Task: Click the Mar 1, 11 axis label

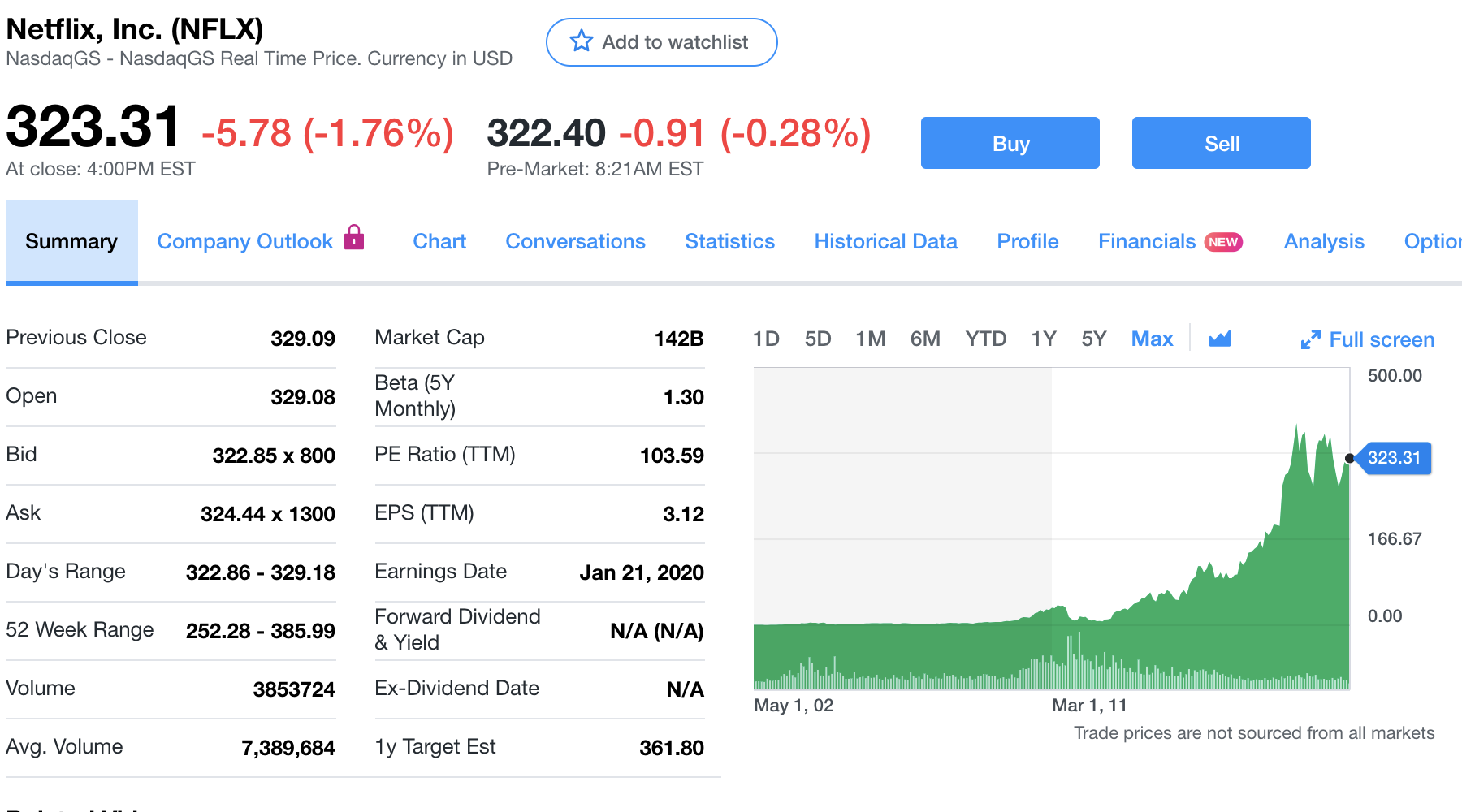Action: [1089, 705]
